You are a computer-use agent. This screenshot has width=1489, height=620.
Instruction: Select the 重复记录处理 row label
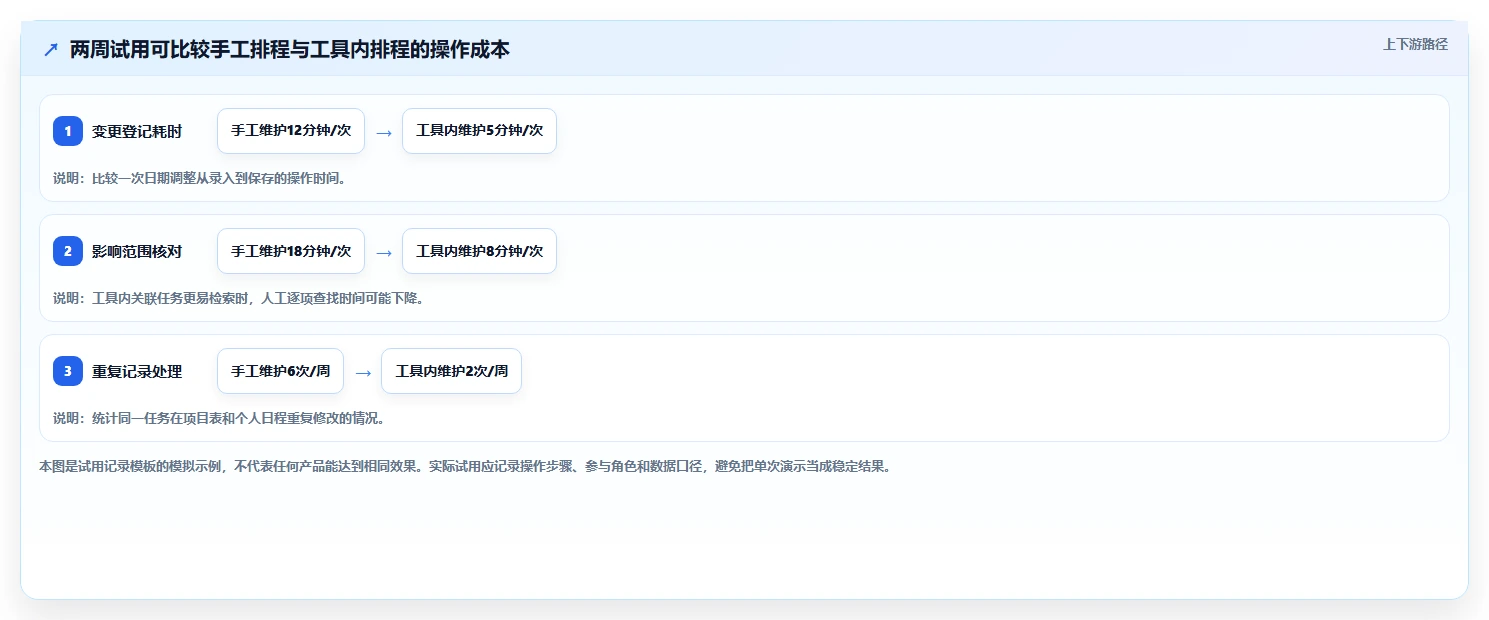(x=137, y=371)
